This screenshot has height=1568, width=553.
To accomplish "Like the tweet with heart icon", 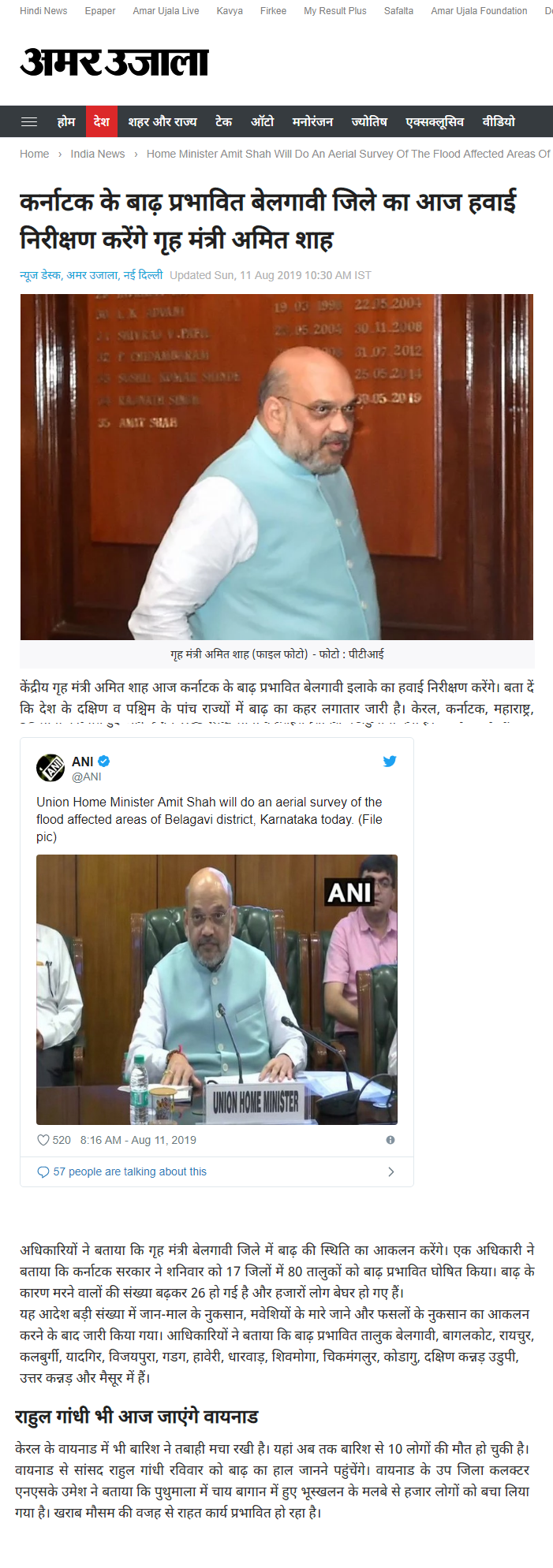I will pos(43,1140).
